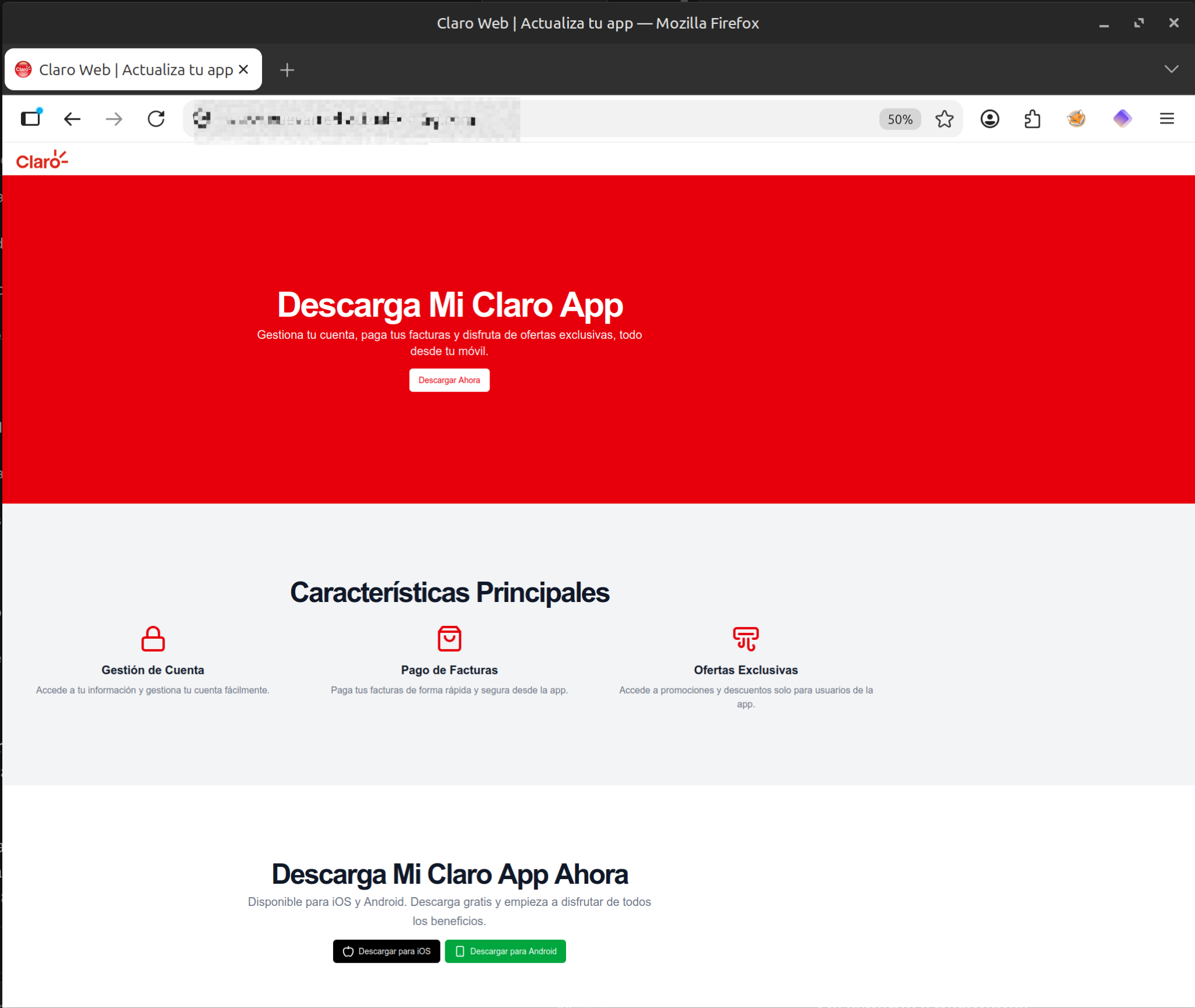Image resolution: width=1195 pixels, height=1008 pixels.
Task: Click text 'Gestiona tu cuenta, paga tus facturas'
Action: pos(354,335)
